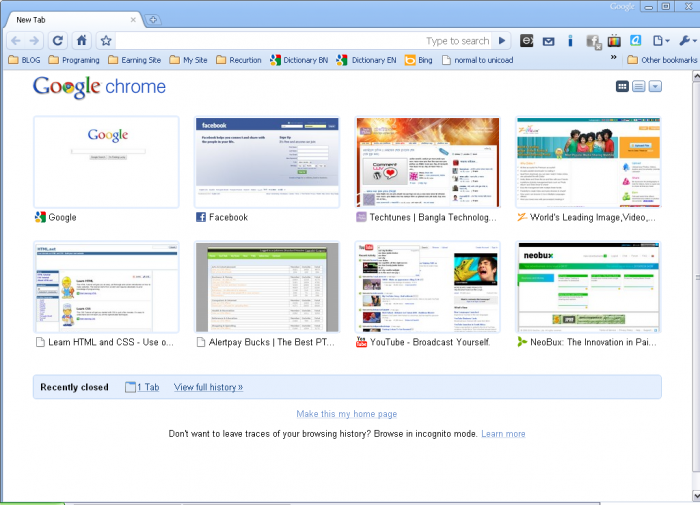Open the mail envelope extension
Image resolution: width=700 pixels, height=505 pixels.
click(549, 42)
